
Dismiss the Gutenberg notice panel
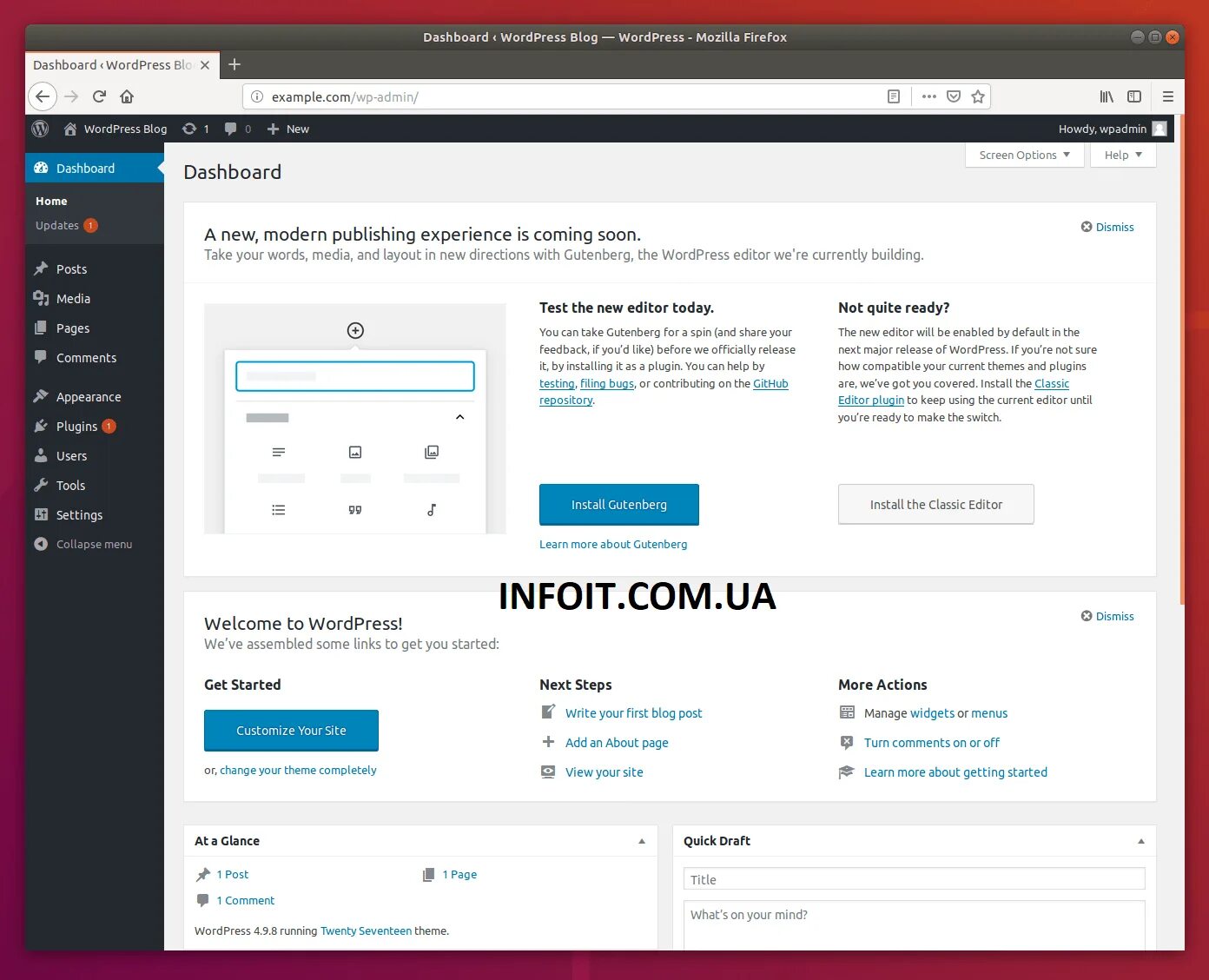point(1107,227)
